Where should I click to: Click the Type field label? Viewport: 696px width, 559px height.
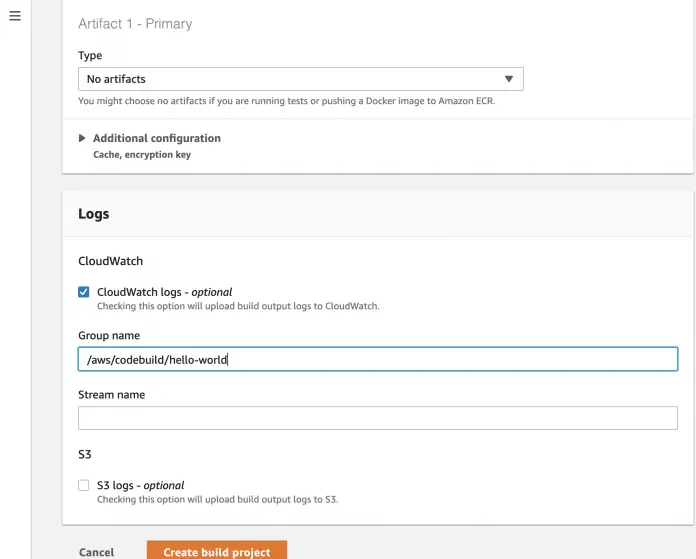(90, 56)
